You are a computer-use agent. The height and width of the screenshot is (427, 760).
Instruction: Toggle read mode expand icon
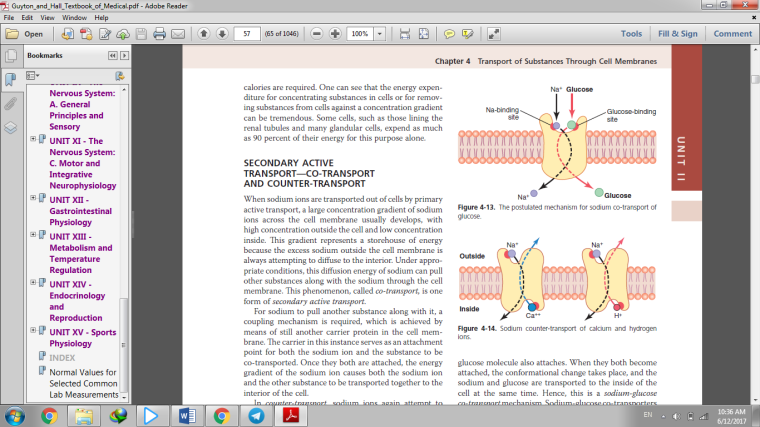(493, 34)
